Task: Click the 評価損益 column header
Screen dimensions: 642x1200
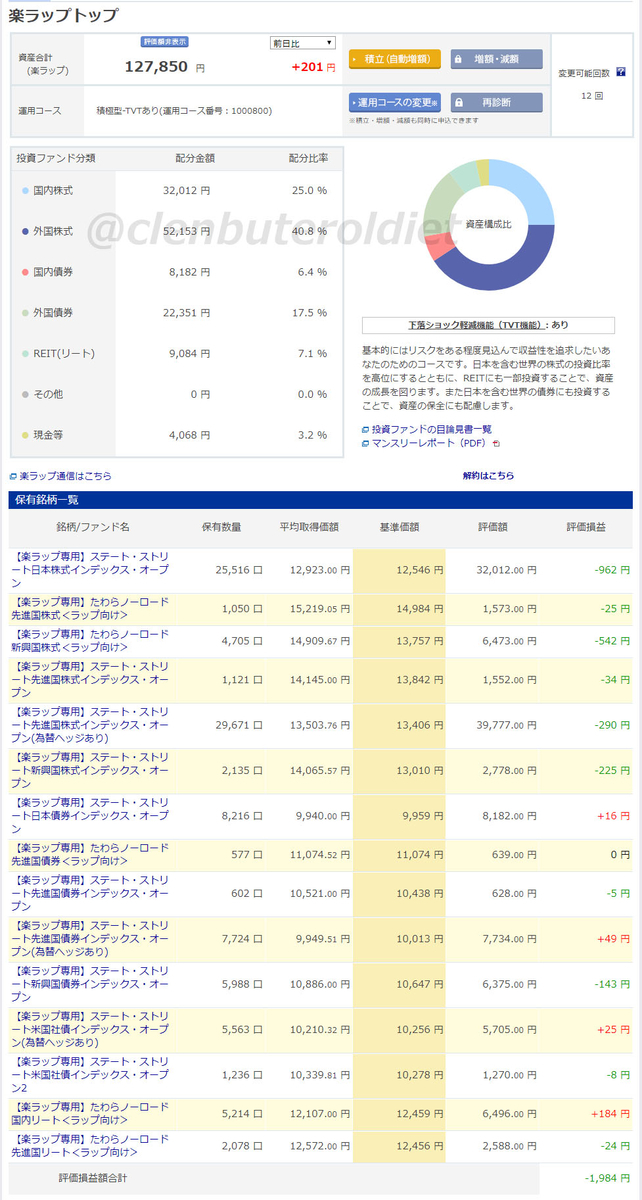Action: [x=586, y=526]
